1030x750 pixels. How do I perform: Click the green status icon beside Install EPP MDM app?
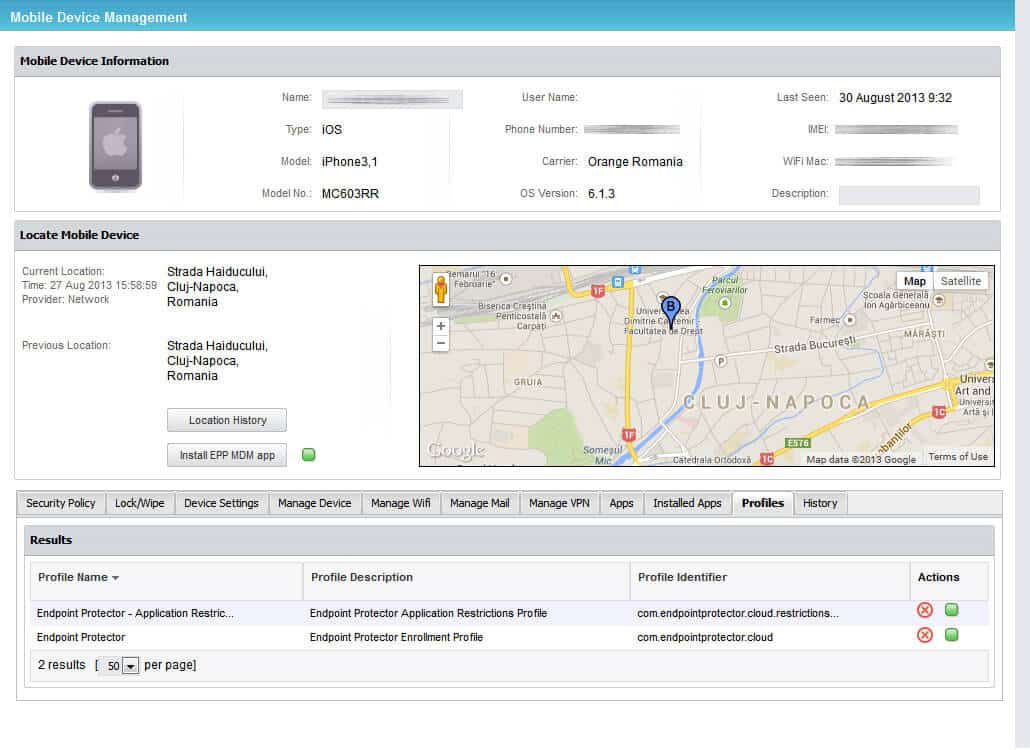pyautogui.click(x=308, y=454)
